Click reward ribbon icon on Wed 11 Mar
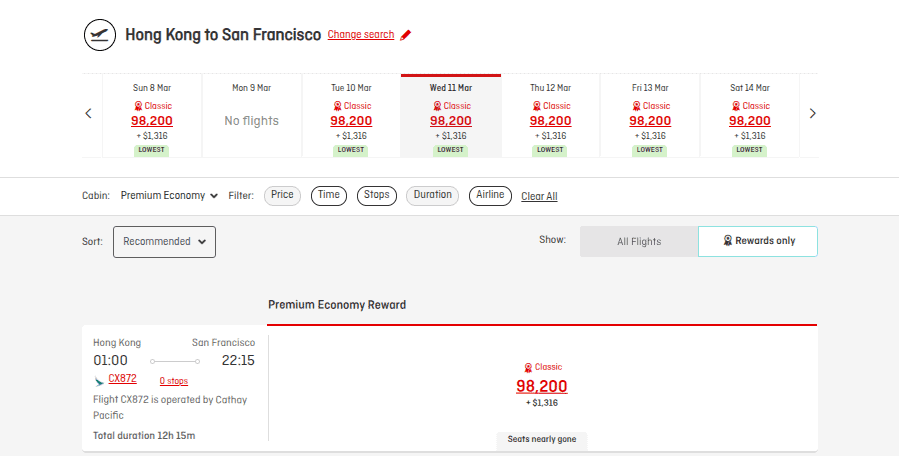The width and height of the screenshot is (899, 456). click(x=437, y=106)
